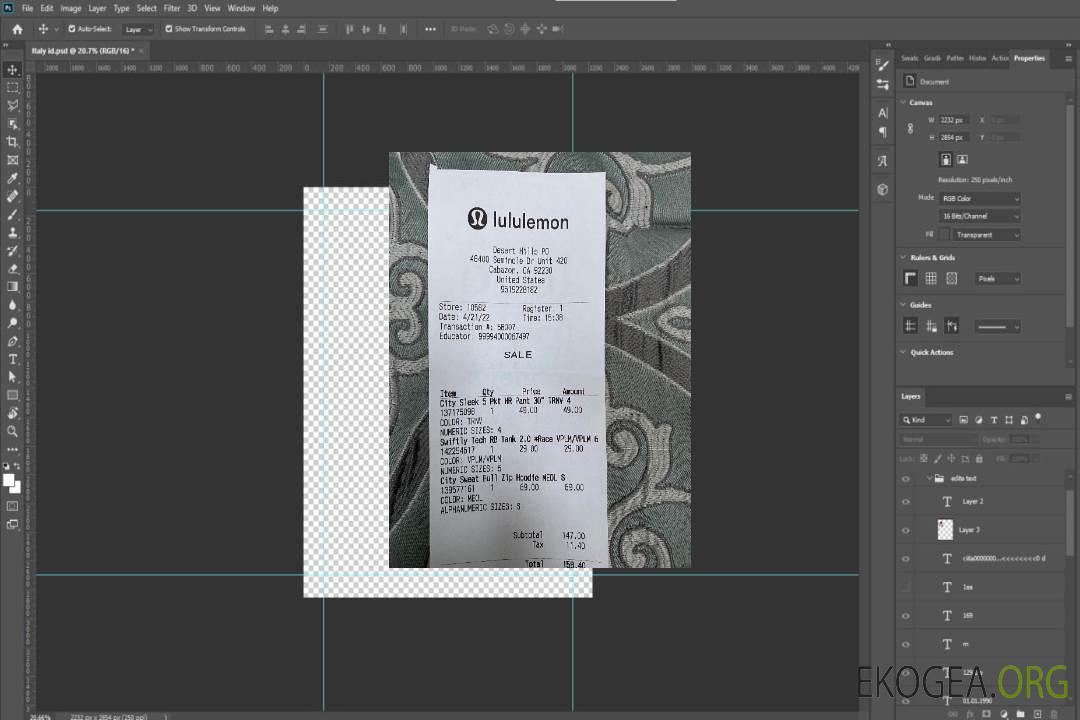Open the 16 Bits/Channel dropdown
Screen dimensions: 1080x720
click(979, 216)
